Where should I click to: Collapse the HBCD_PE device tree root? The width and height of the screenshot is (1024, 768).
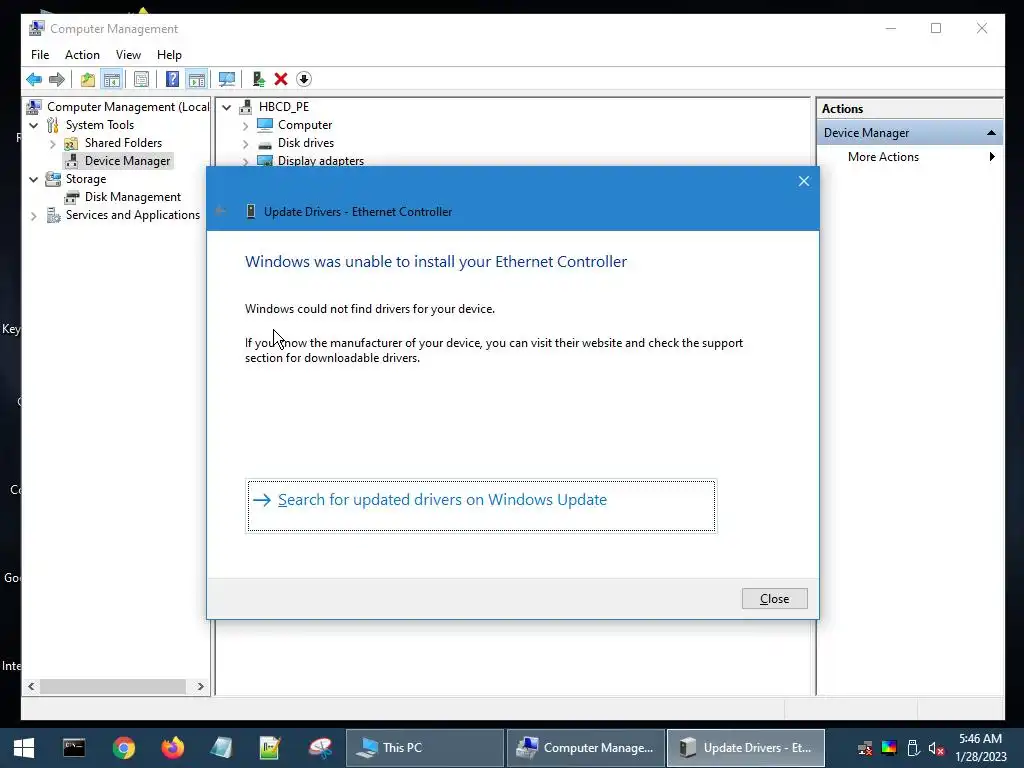[x=227, y=107]
